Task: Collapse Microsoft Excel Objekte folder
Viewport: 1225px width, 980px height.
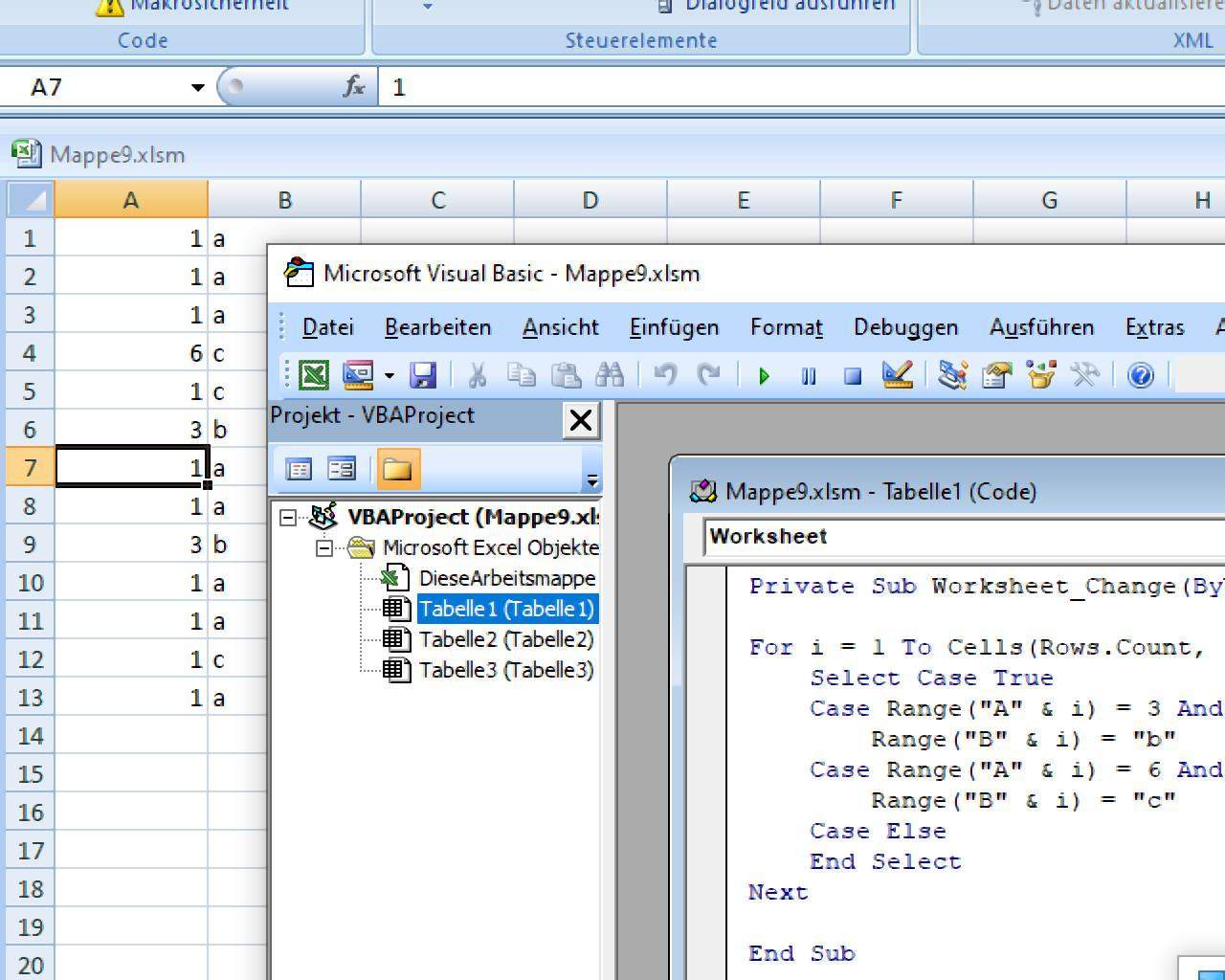Action: (324, 548)
